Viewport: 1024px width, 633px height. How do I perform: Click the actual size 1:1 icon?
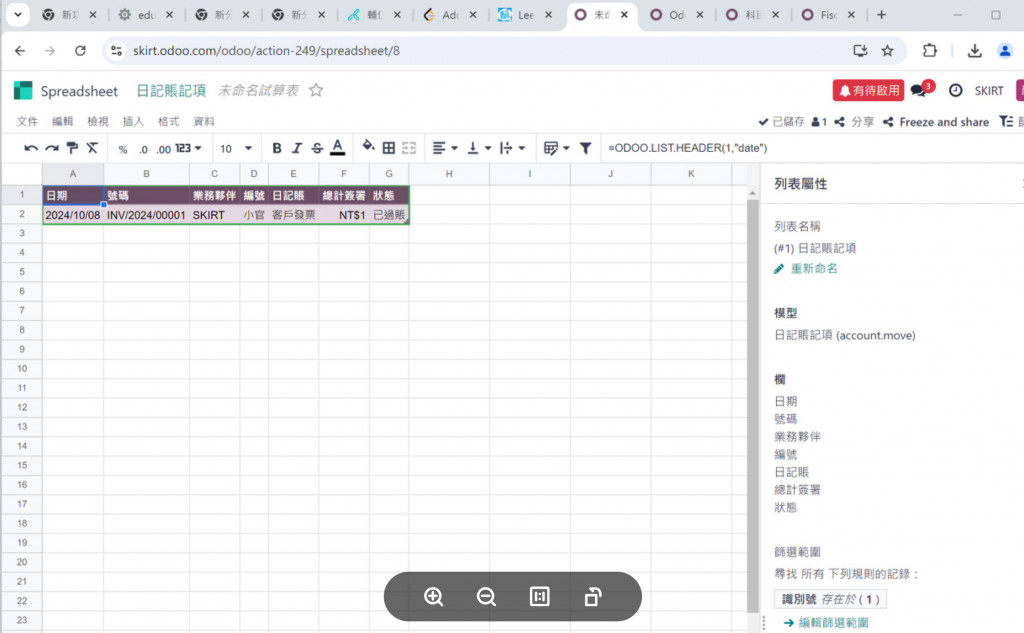(539, 596)
